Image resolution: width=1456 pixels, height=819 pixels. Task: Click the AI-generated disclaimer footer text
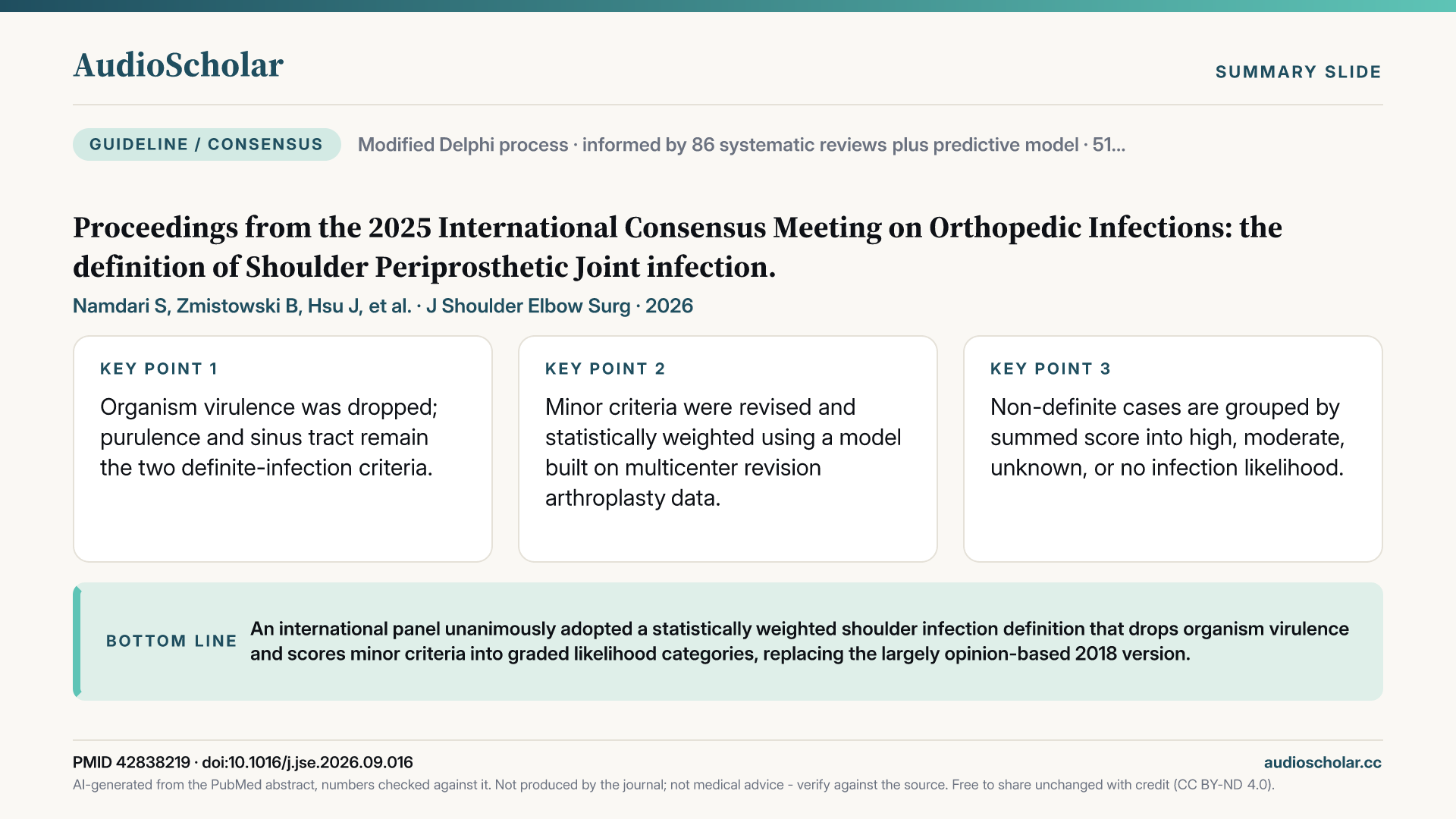[x=673, y=785]
